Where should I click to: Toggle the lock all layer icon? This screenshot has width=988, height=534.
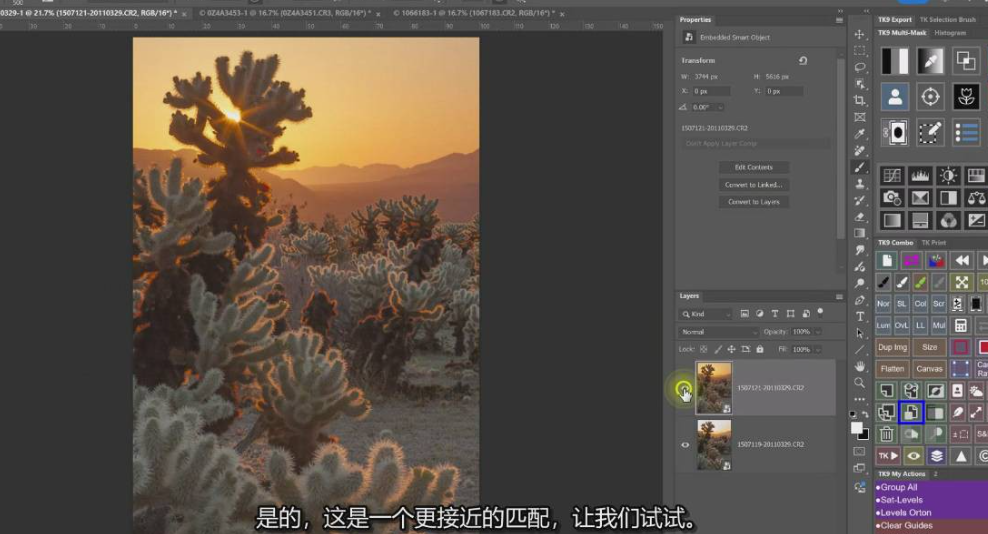(760, 349)
